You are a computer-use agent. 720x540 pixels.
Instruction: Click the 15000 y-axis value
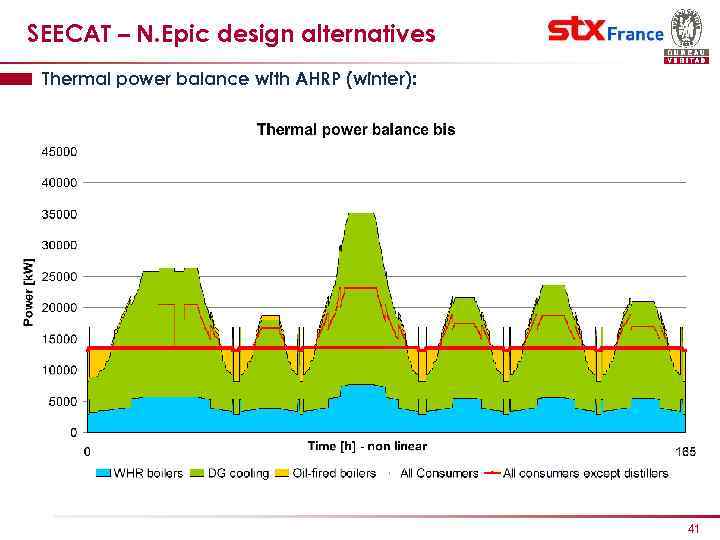tap(59, 339)
